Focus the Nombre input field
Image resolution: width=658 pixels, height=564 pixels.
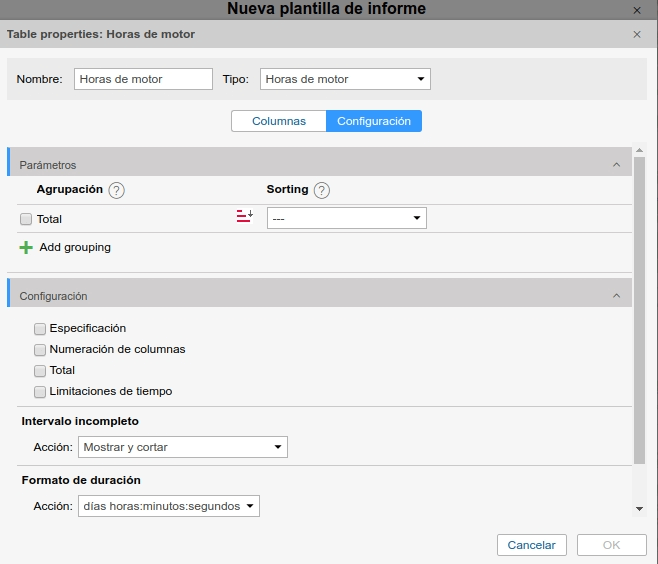(143, 79)
